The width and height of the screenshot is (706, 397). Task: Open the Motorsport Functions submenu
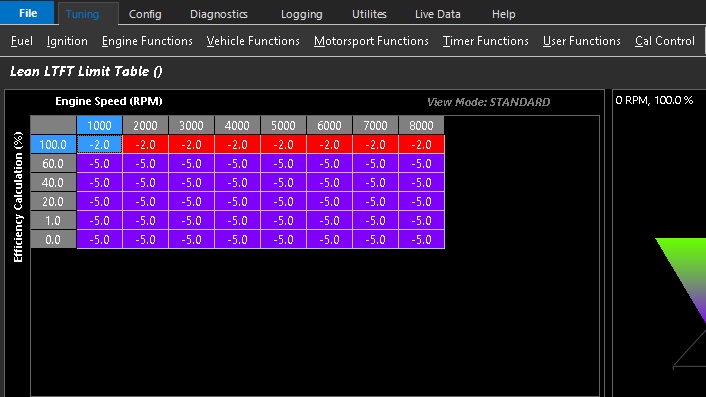pyautogui.click(x=371, y=41)
